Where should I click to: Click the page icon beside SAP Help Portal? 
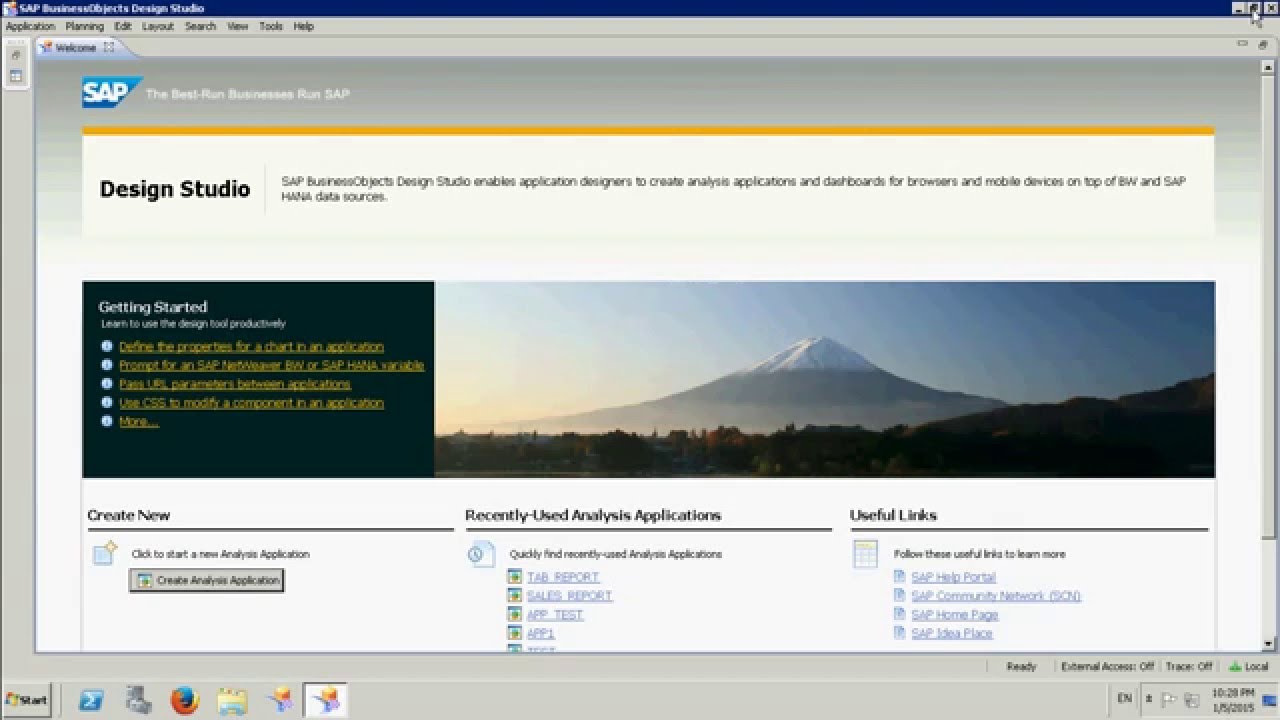pyautogui.click(x=900, y=577)
